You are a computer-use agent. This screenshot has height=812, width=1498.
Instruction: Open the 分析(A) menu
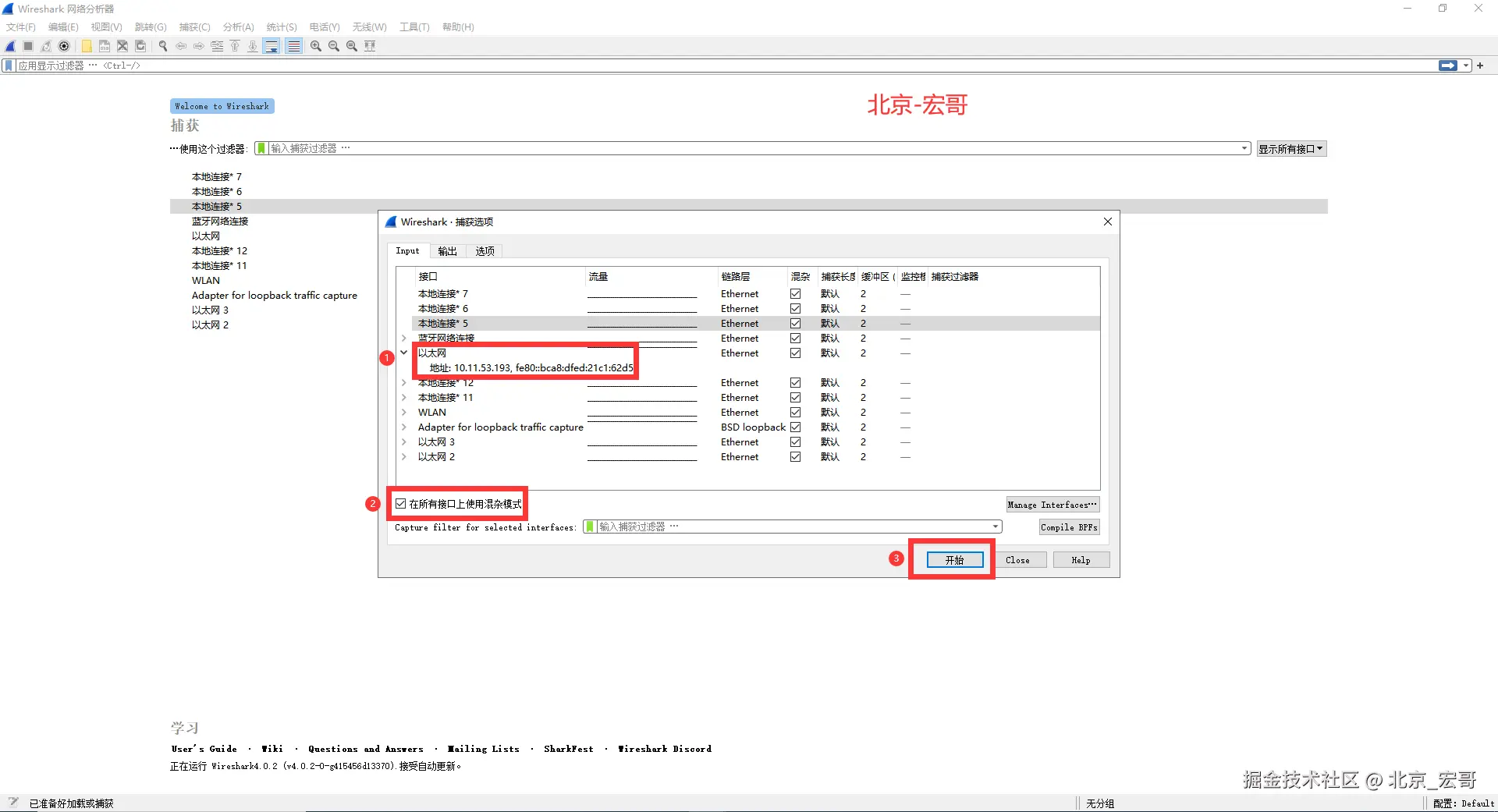pyautogui.click(x=239, y=27)
